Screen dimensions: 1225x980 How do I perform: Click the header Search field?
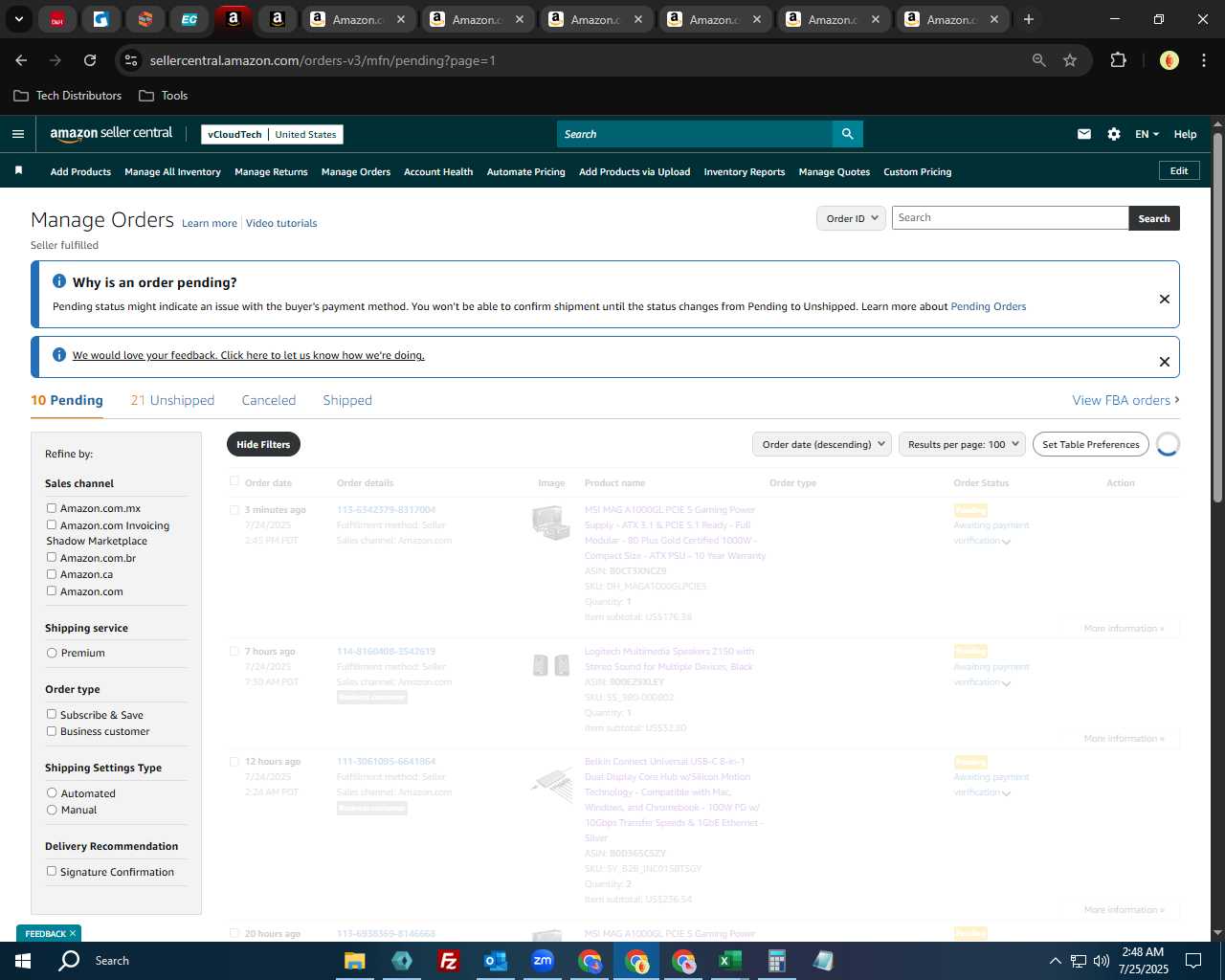(694, 134)
